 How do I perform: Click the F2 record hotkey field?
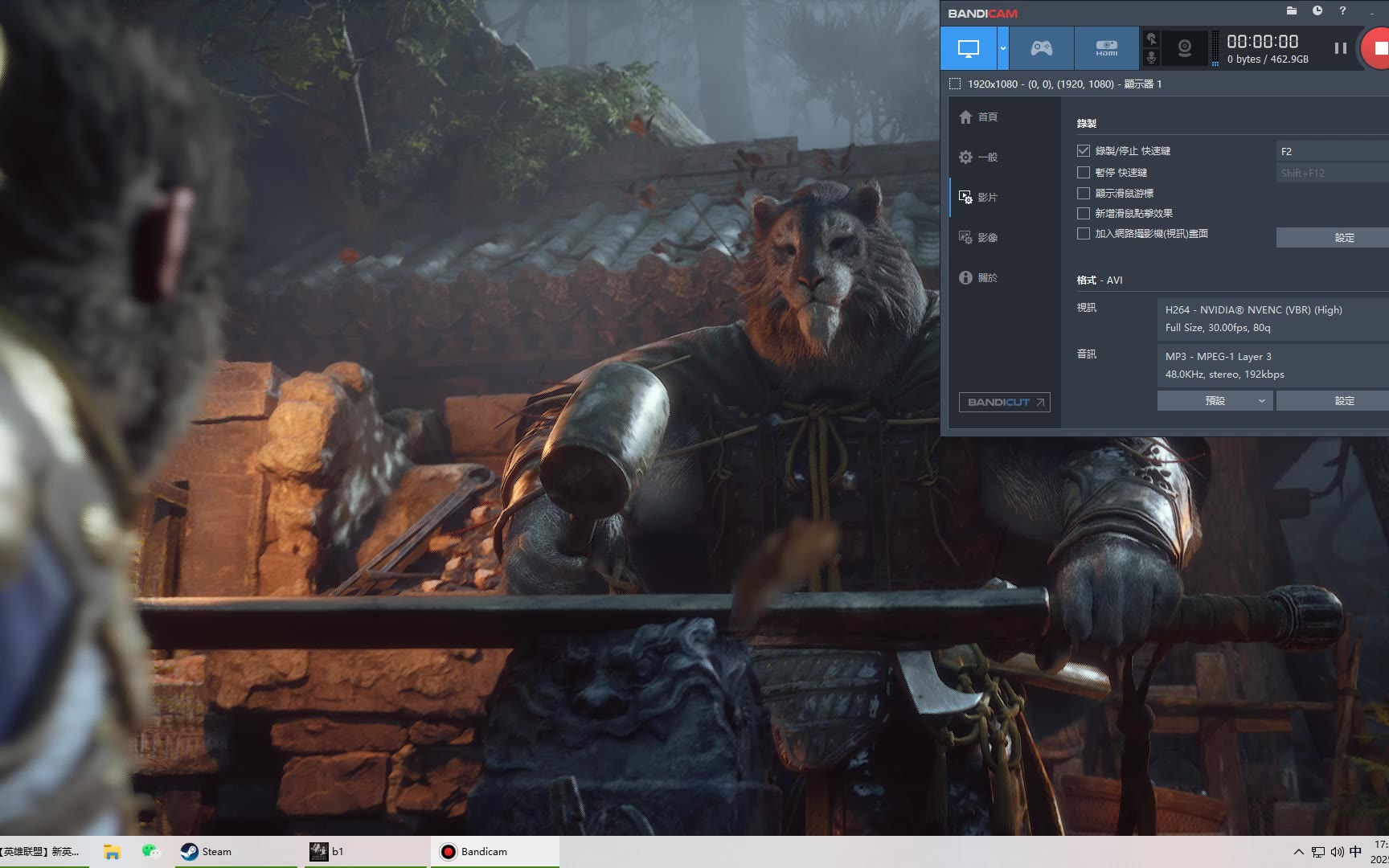(1332, 151)
